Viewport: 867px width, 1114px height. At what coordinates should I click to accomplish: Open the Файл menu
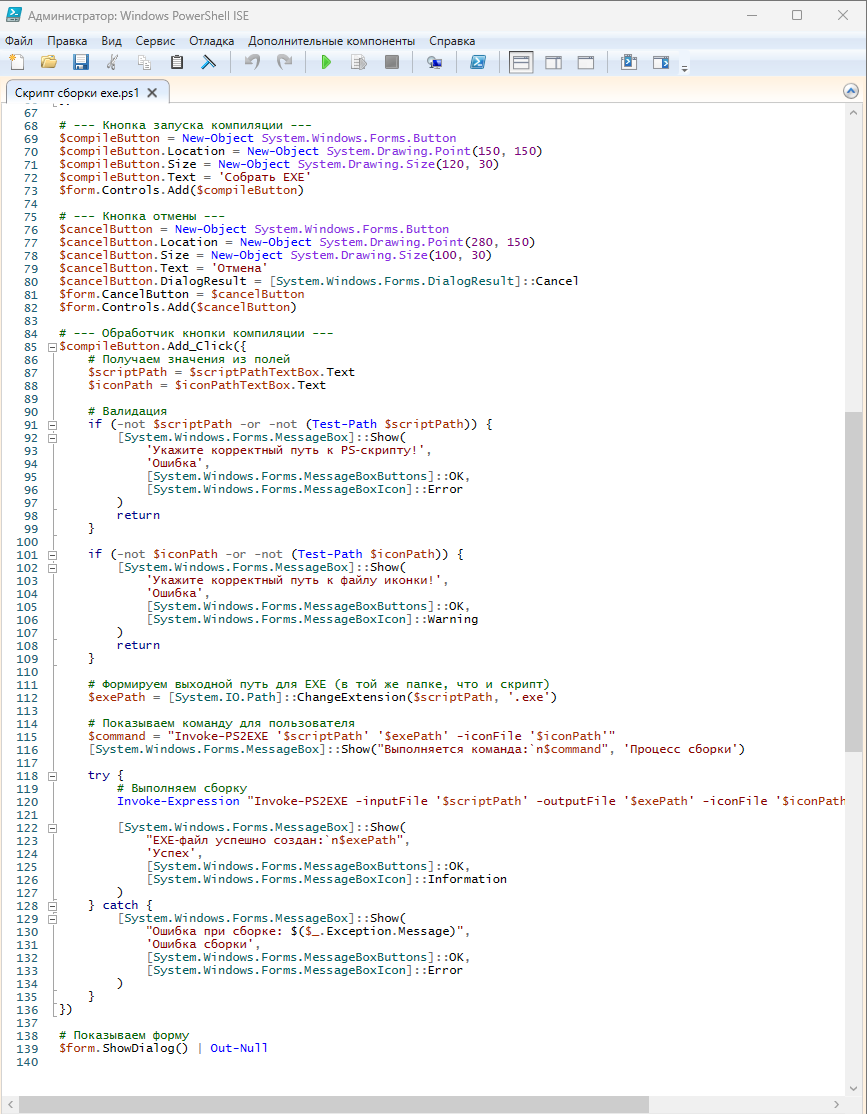[x=19, y=40]
